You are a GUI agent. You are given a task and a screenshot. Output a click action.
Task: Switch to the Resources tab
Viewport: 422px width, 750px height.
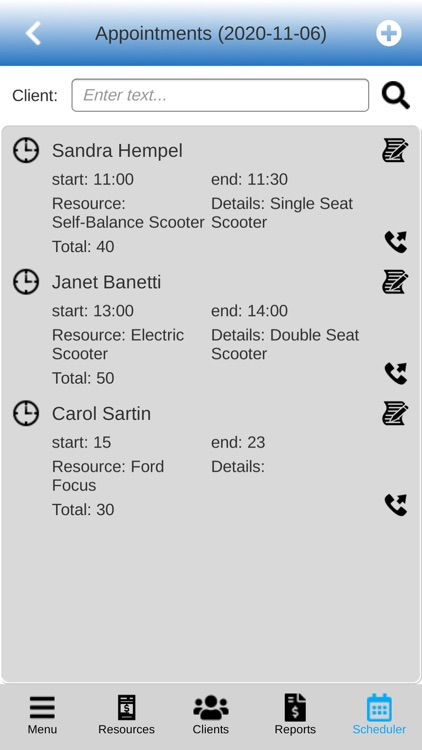(126, 715)
